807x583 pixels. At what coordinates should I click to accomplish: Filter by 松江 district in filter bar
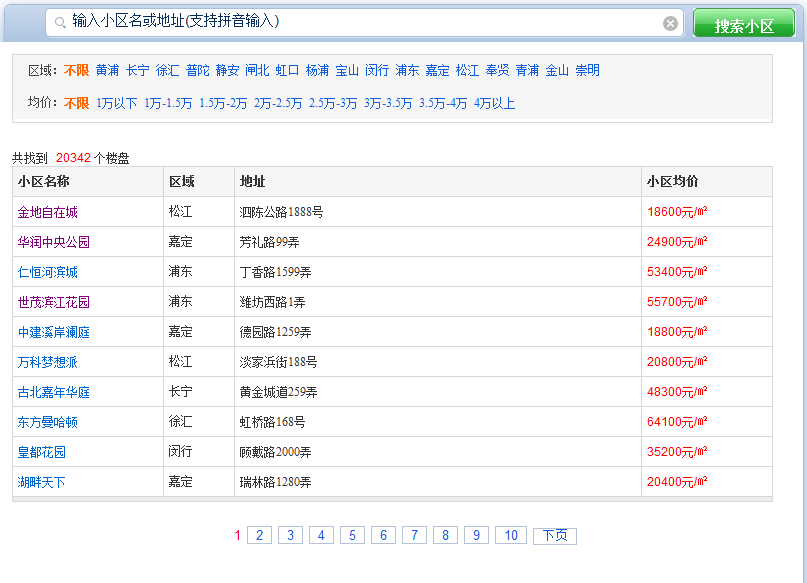[467, 70]
